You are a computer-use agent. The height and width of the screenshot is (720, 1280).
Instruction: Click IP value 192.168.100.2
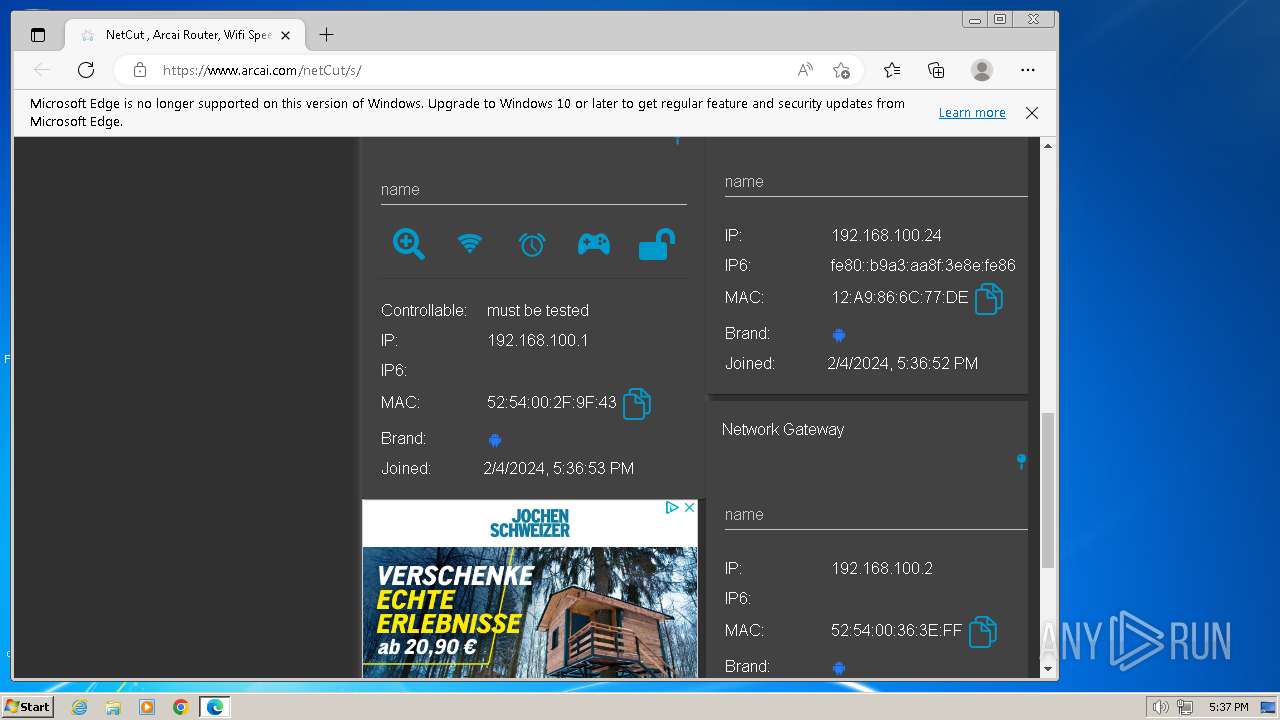click(x=882, y=568)
